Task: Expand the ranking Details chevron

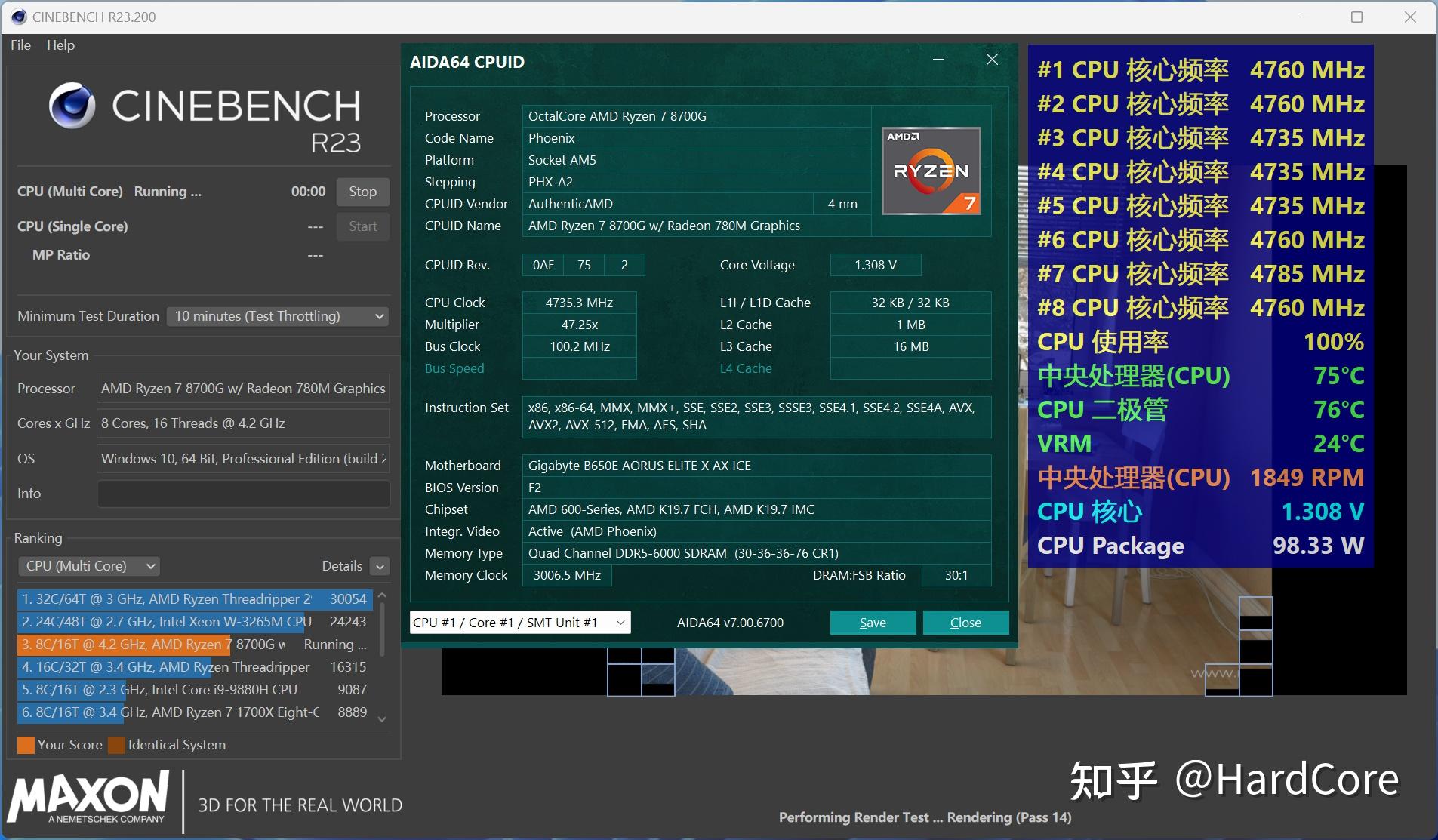Action: pos(380,566)
